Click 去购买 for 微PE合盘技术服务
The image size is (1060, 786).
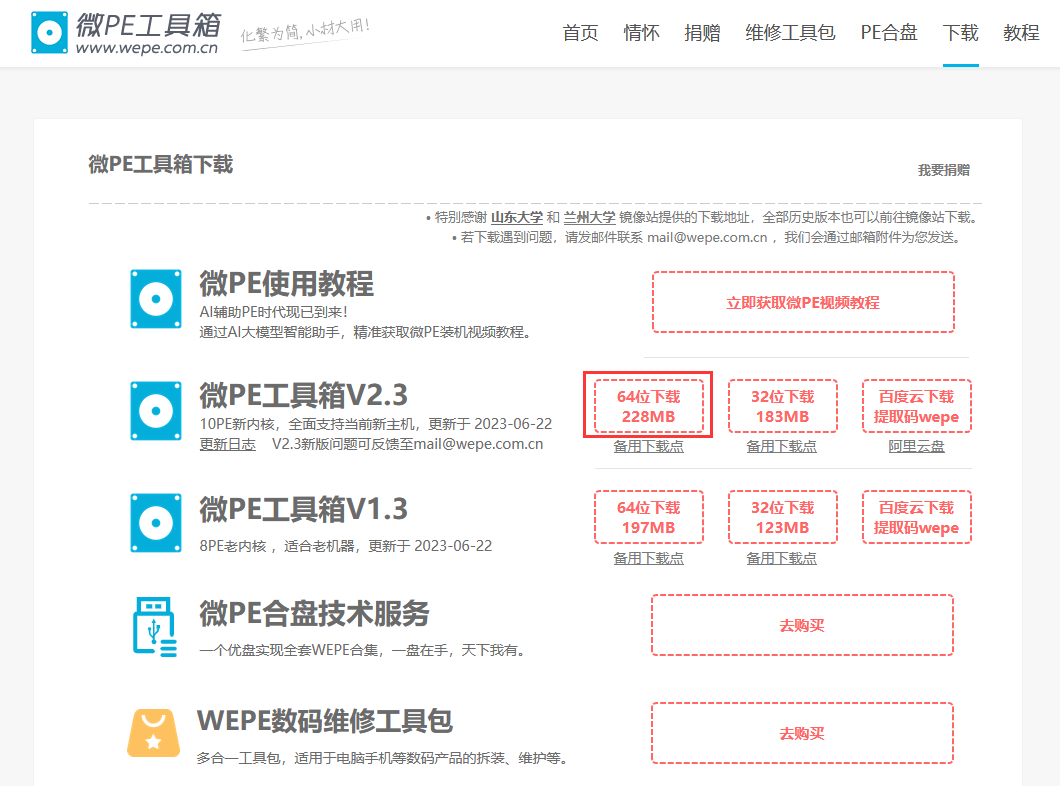(802, 625)
